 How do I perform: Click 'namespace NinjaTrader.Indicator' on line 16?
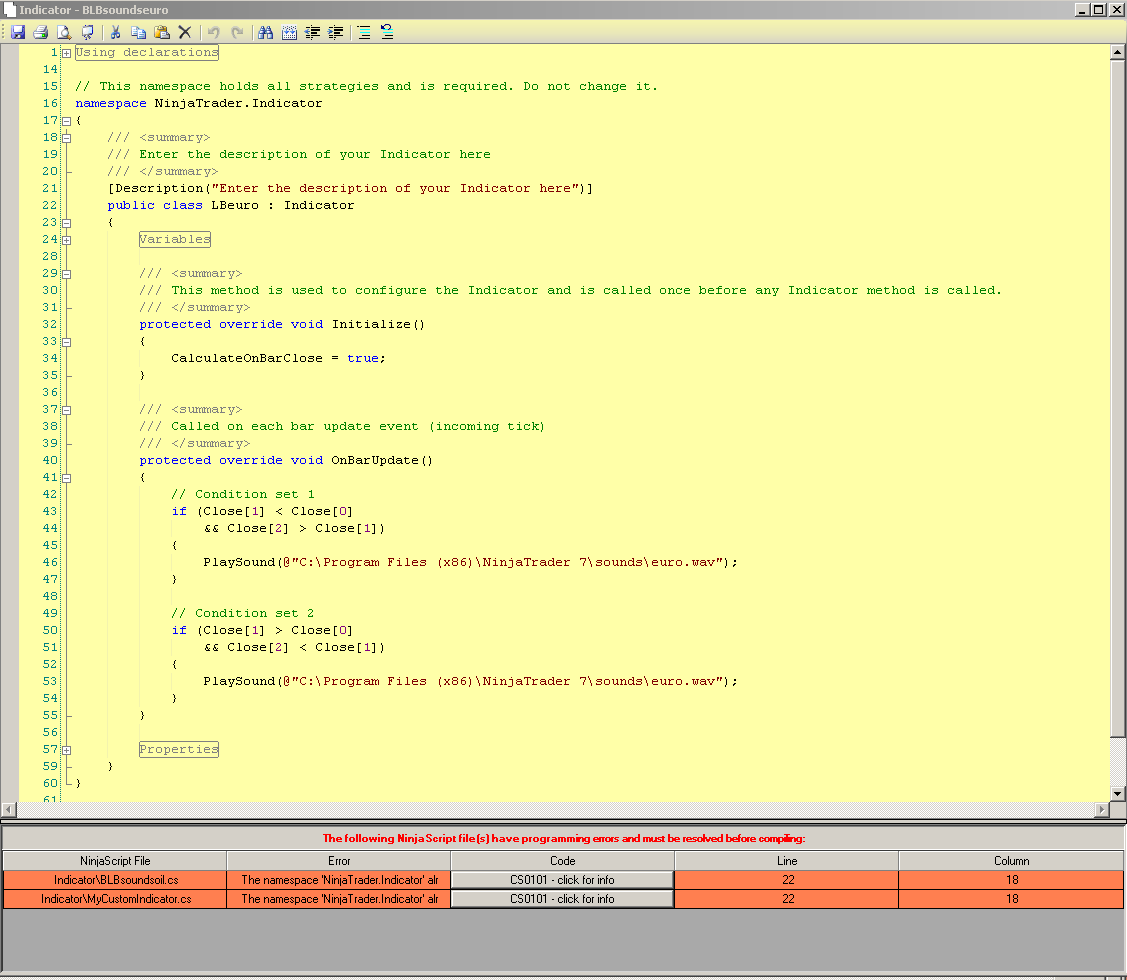pyautogui.click(x=198, y=104)
